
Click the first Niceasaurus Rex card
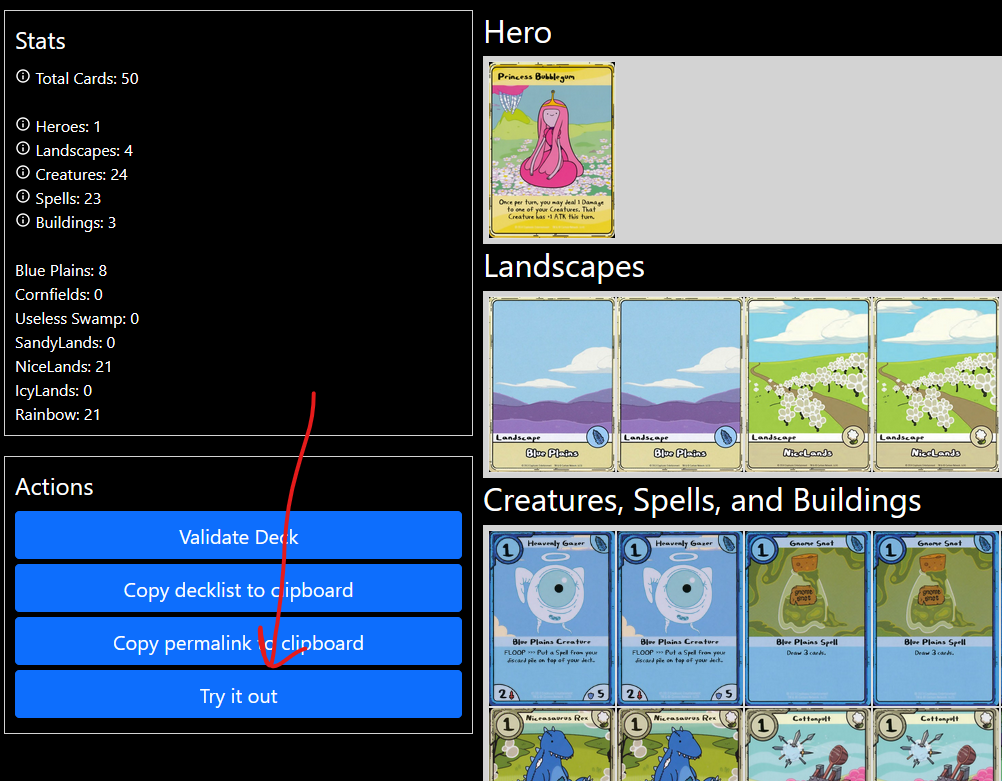pyautogui.click(x=552, y=745)
